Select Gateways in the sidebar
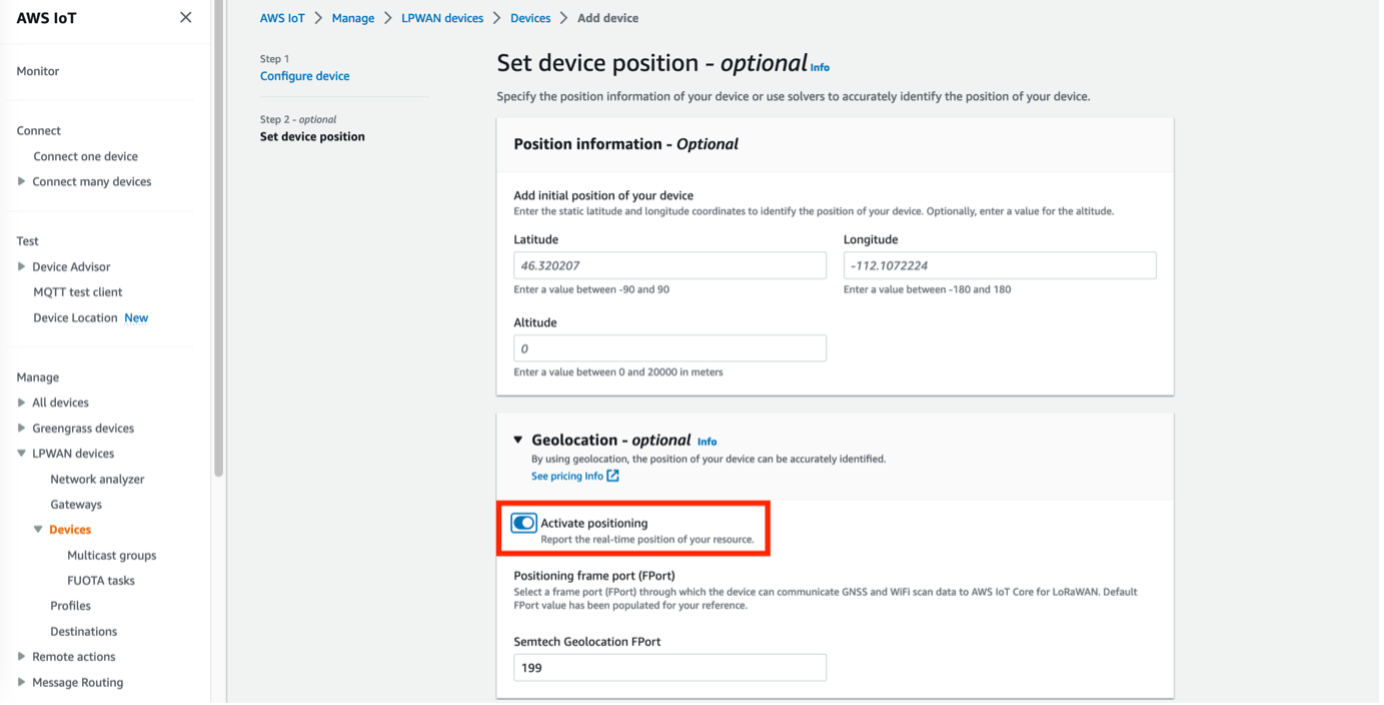The height and width of the screenshot is (705, 1384). click(x=76, y=505)
